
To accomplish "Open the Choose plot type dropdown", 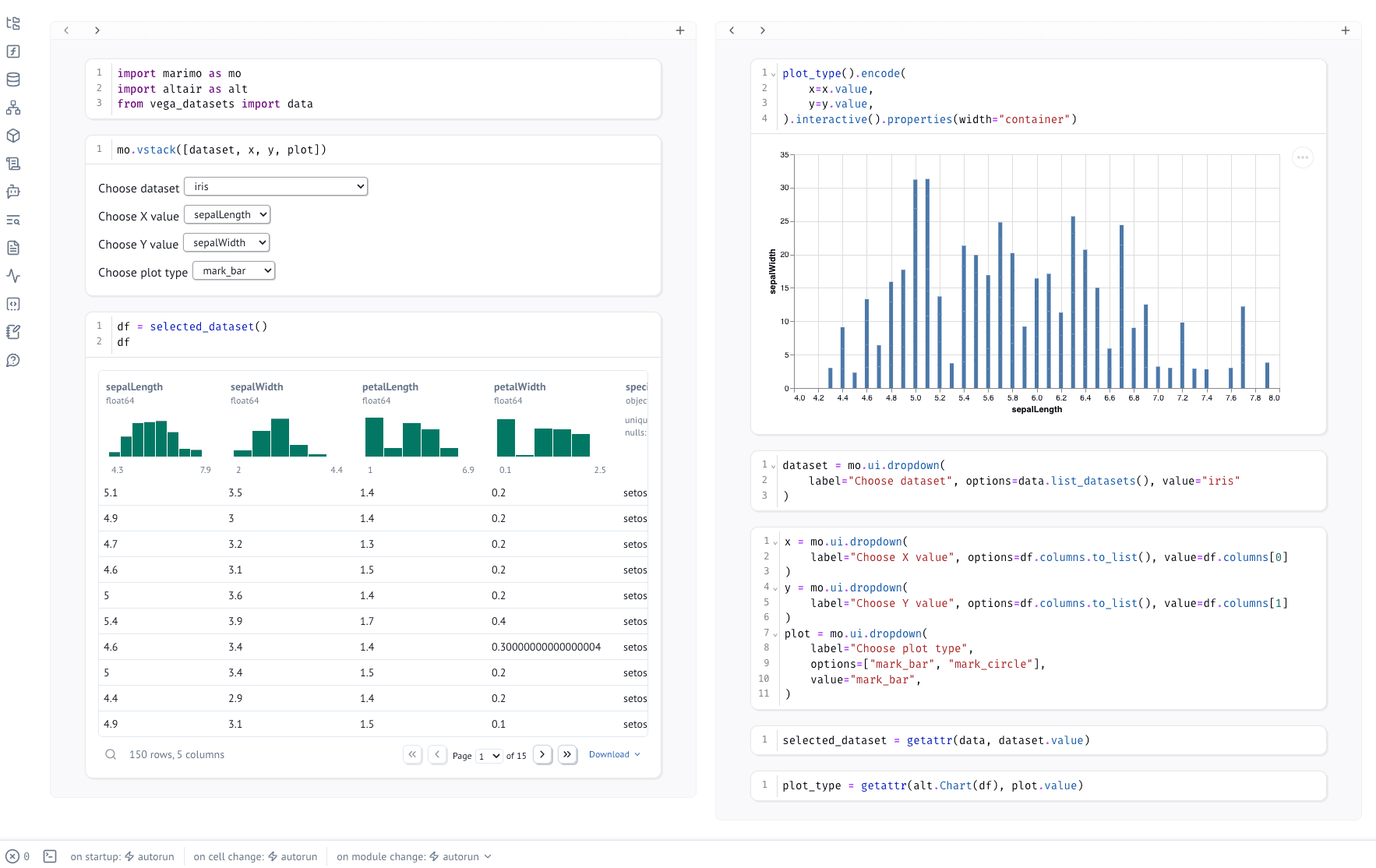I will point(234,271).
